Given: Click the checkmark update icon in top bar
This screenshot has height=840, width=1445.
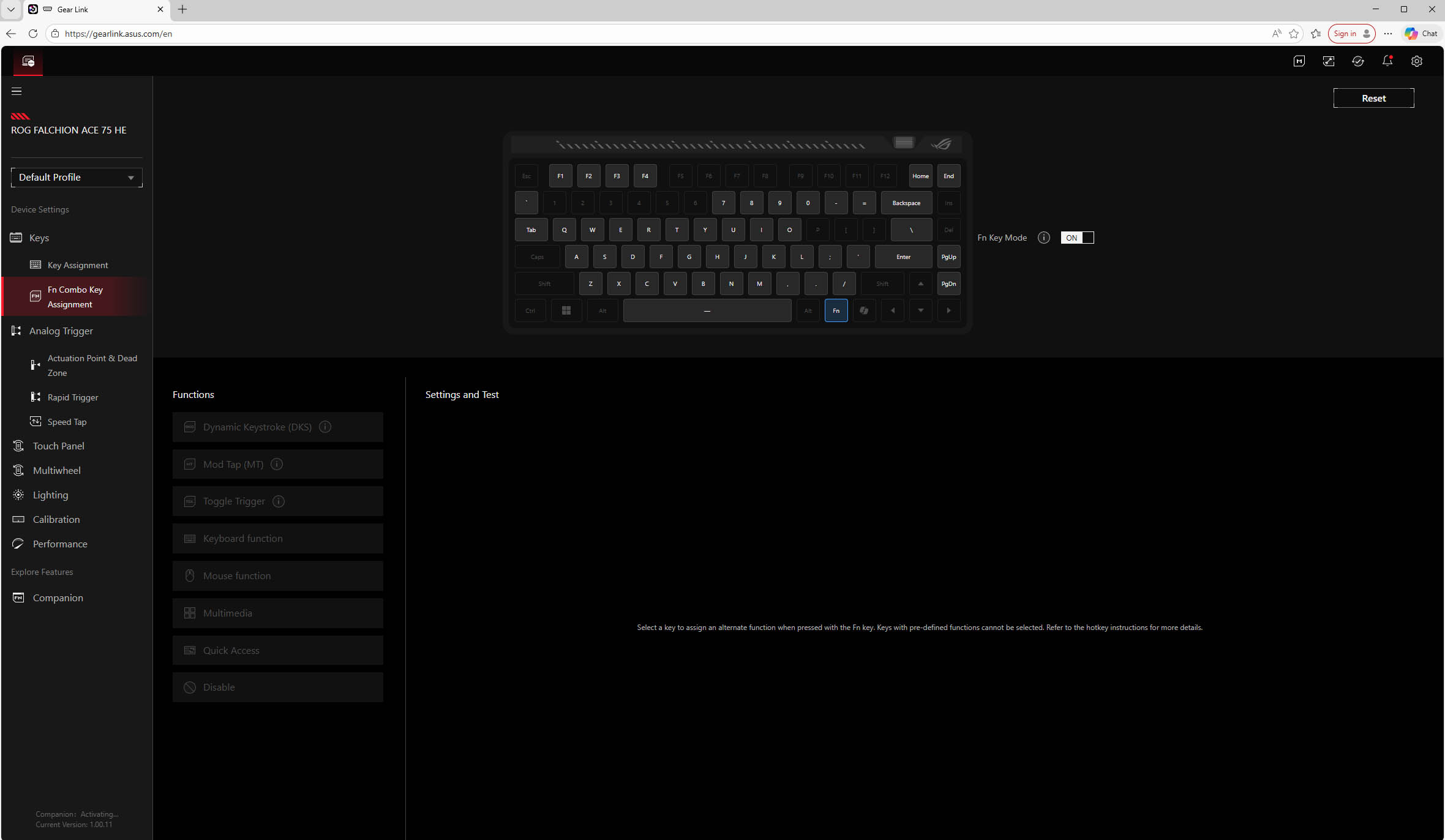Looking at the screenshot, I should (1358, 61).
